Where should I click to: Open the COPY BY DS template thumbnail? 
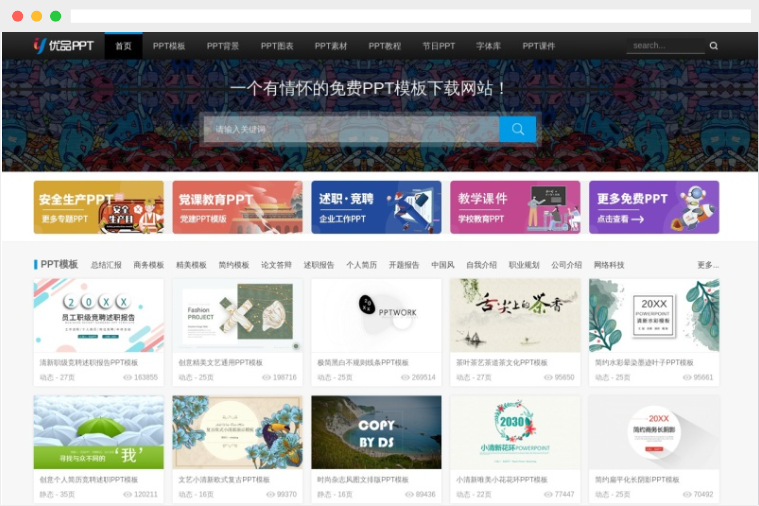click(376, 432)
